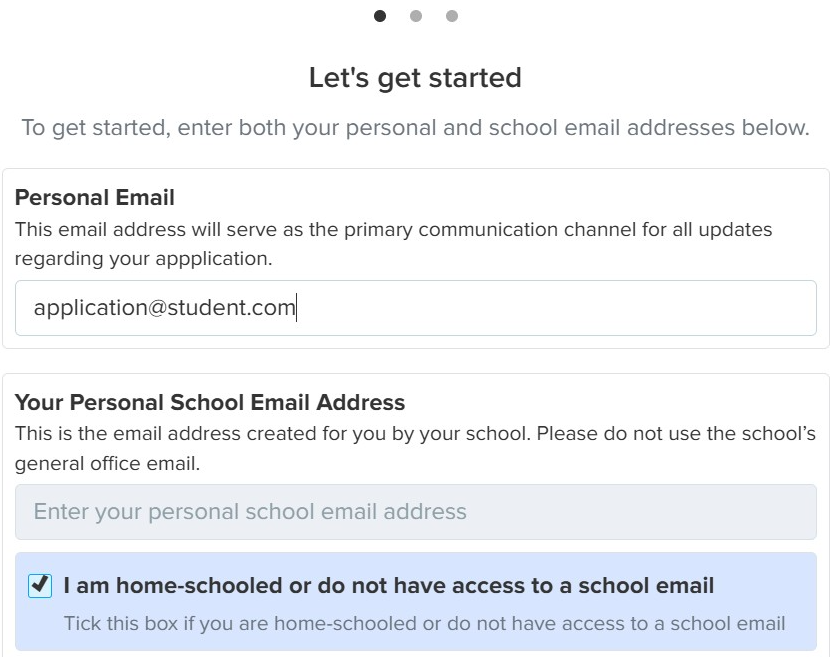The height and width of the screenshot is (657, 838).
Task: Click the 'created for you by your school' description
Action: [x=415, y=434]
